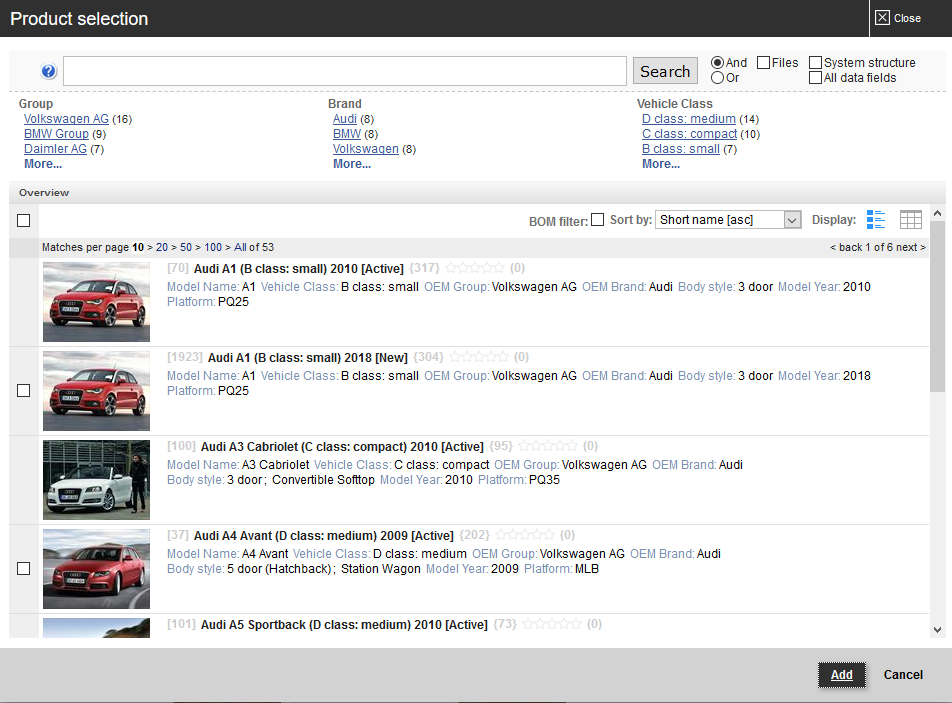The image size is (952, 703).
Task: Go back to previous results page
Action: pyautogui.click(x=847, y=247)
